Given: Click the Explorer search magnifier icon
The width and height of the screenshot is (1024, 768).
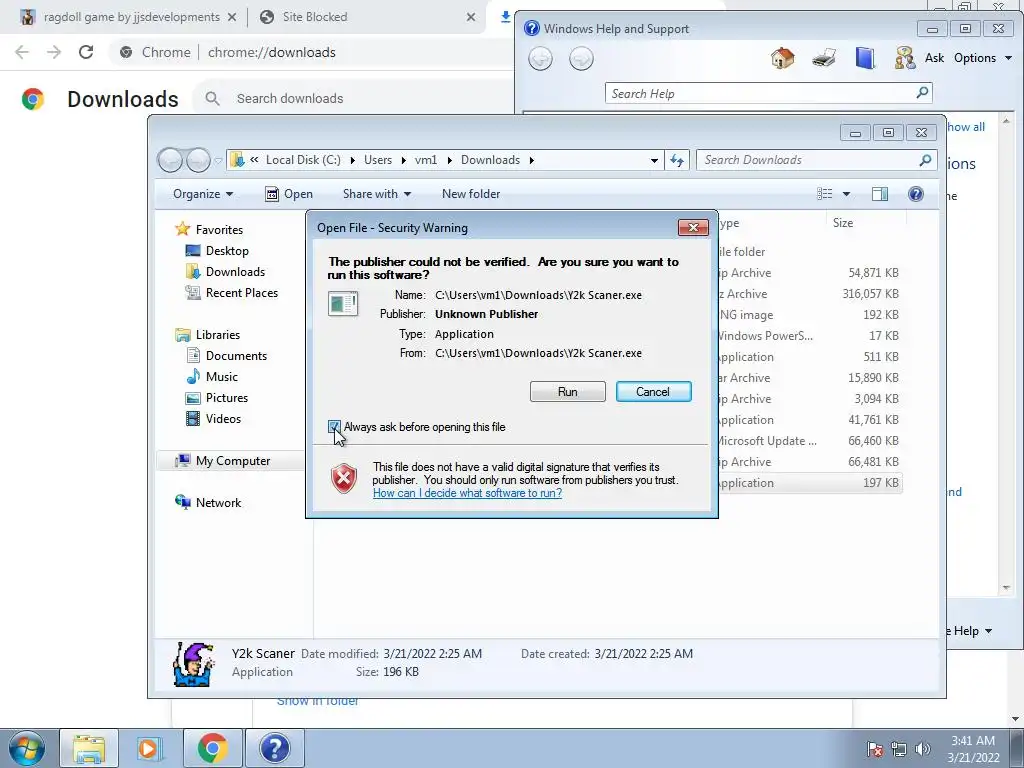Looking at the screenshot, I should click(x=925, y=160).
